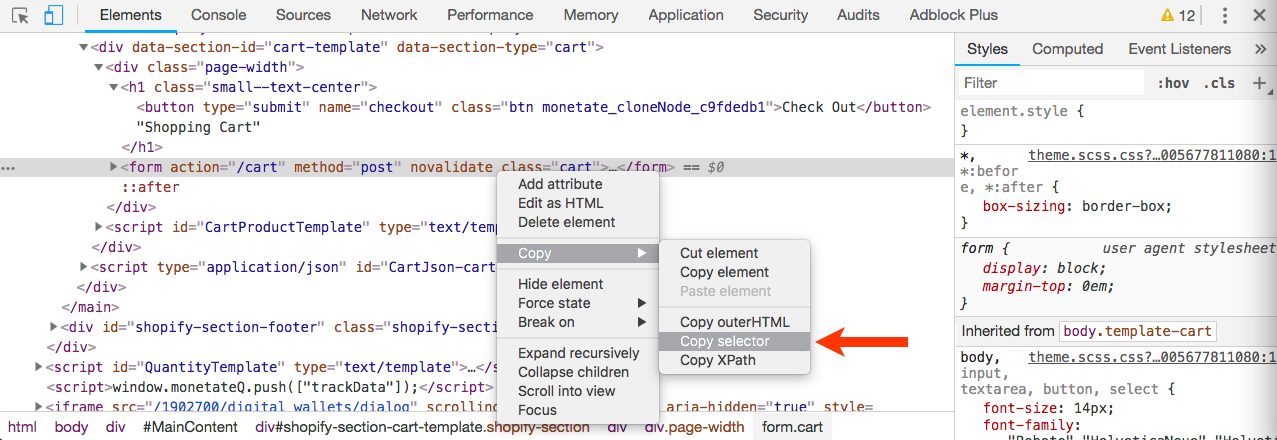The width and height of the screenshot is (1277, 440).
Task: Select form.cart breadcrumb item
Action: pyautogui.click(x=792, y=427)
